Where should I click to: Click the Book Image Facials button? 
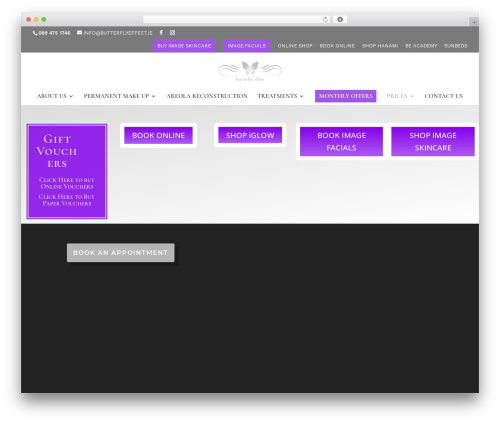pyautogui.click(x=341, y=141)
